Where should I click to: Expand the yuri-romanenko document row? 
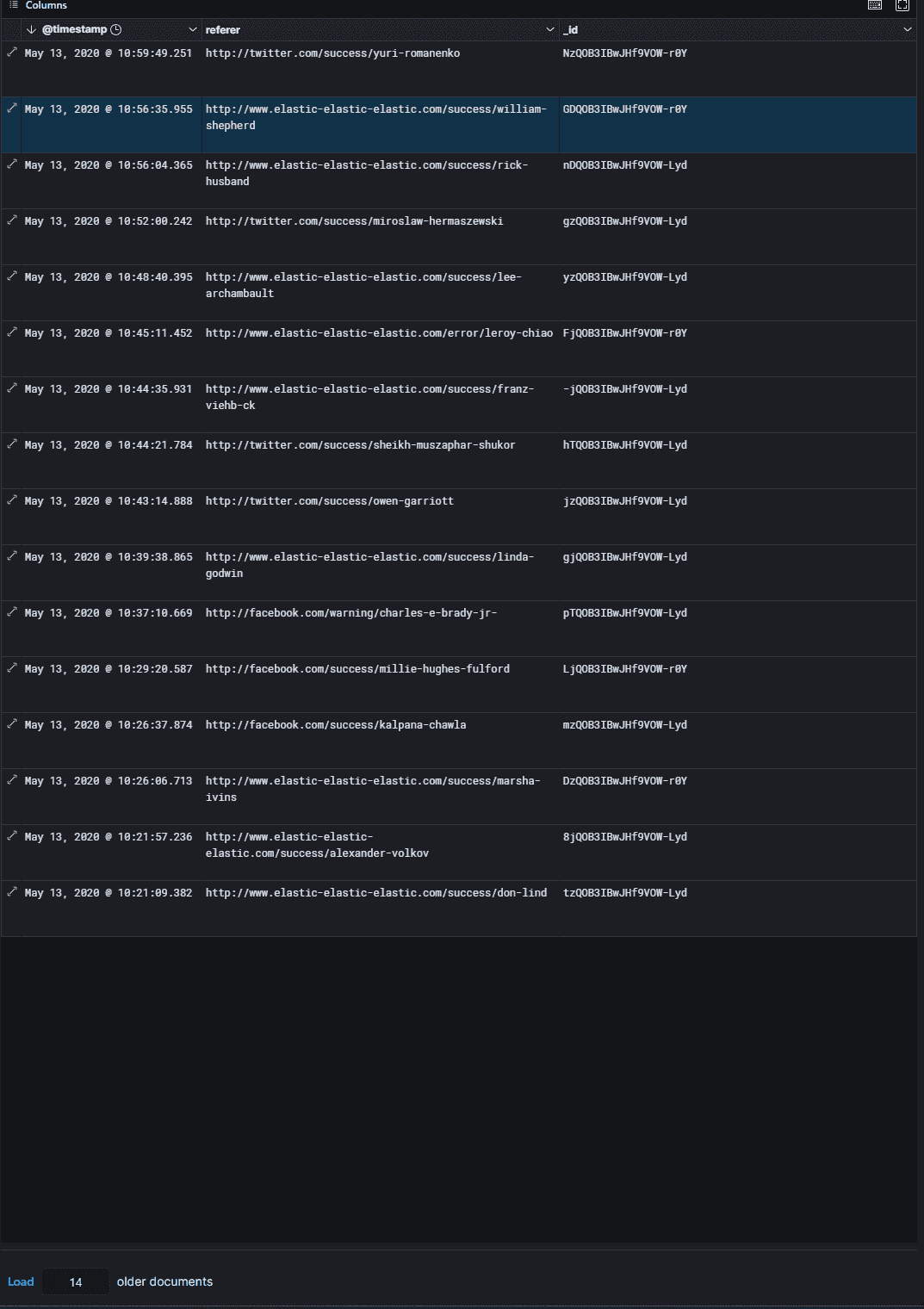[12, 53]
